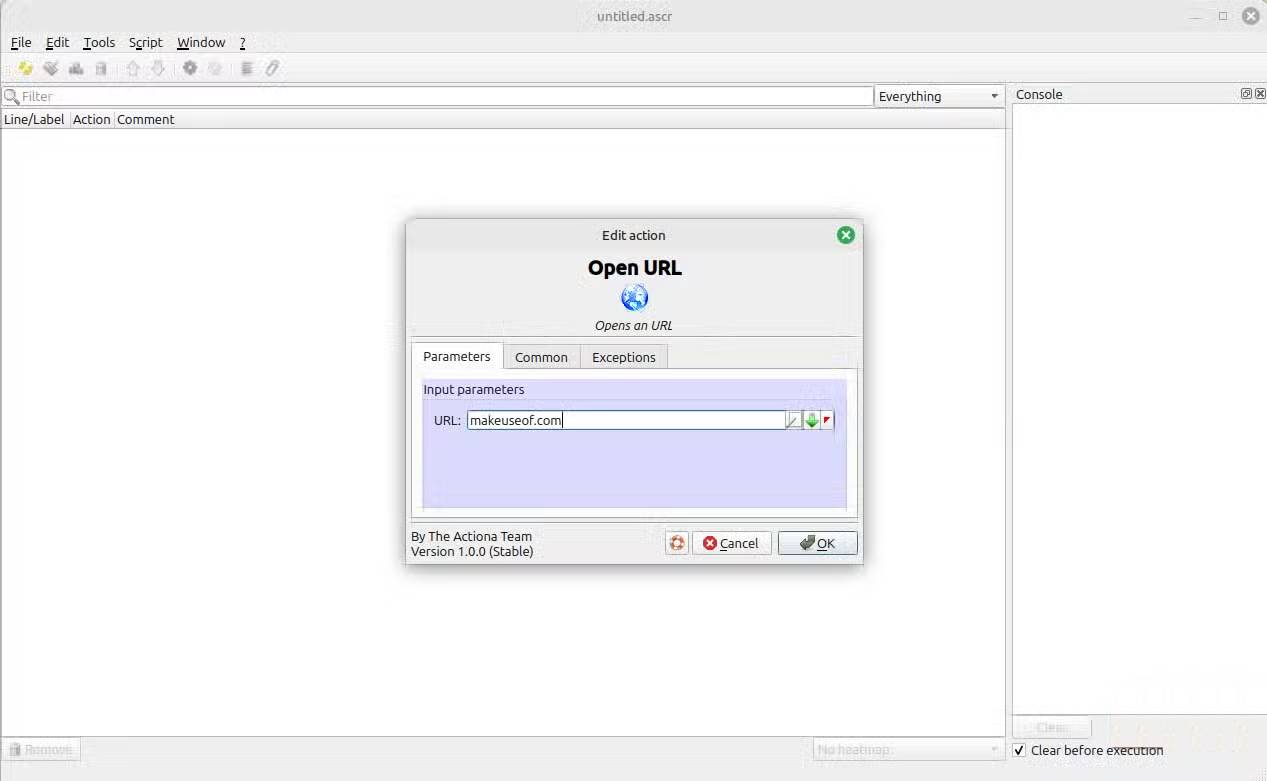Click the 'Open URL' dialog heading
Image resolution: width=1267 pixels, height=781 pixels.
point(634,268)
